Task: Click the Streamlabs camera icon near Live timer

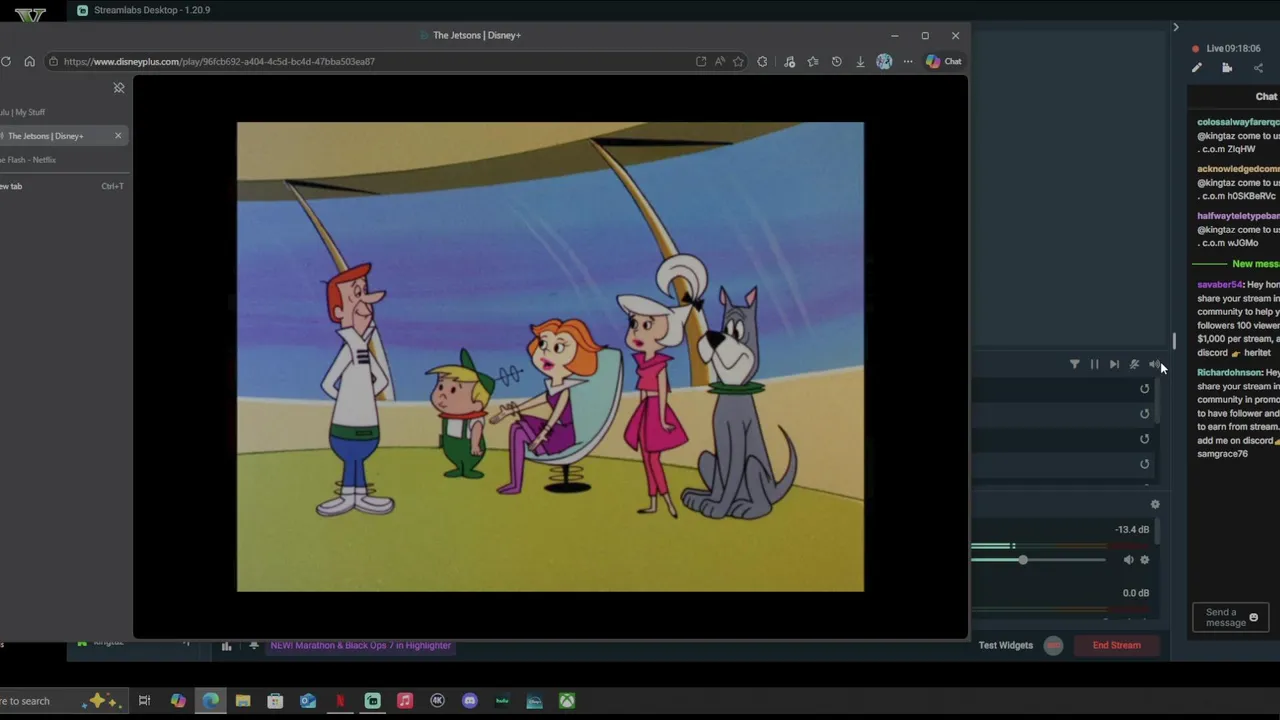Action: pyautogui.click(x=1227, y=68)
